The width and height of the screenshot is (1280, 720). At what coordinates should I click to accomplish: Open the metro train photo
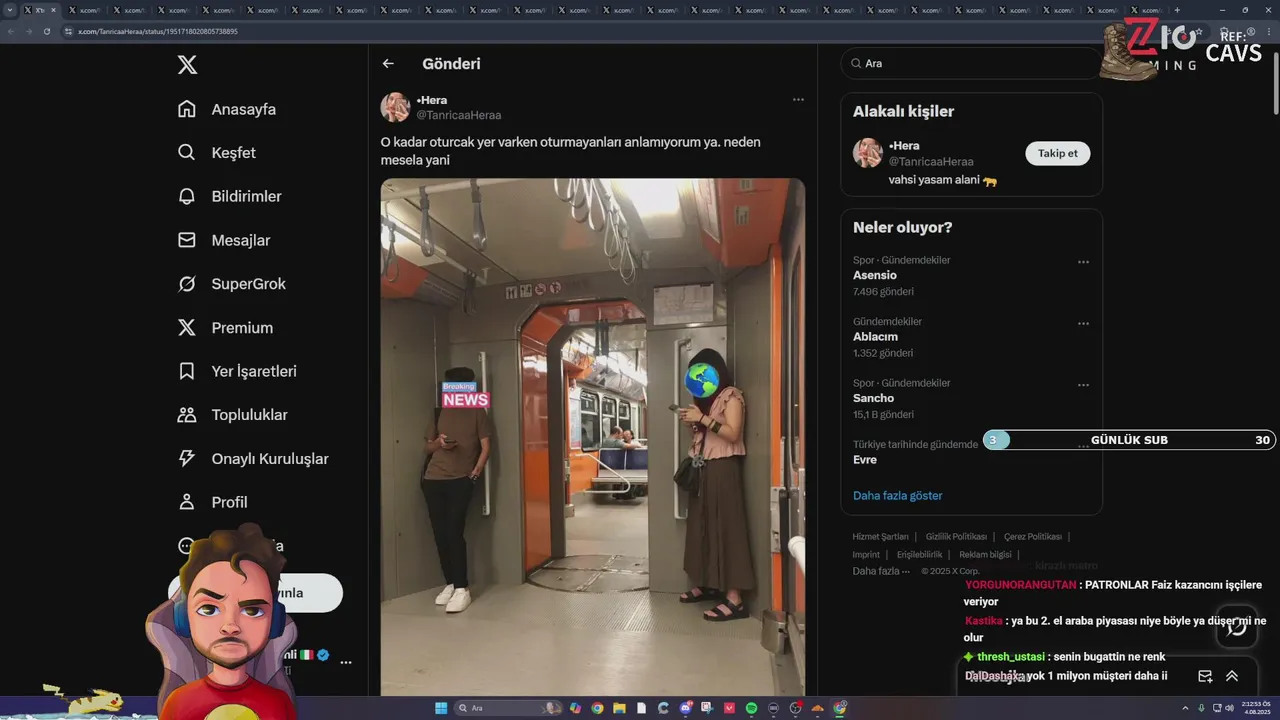[592, 437]
